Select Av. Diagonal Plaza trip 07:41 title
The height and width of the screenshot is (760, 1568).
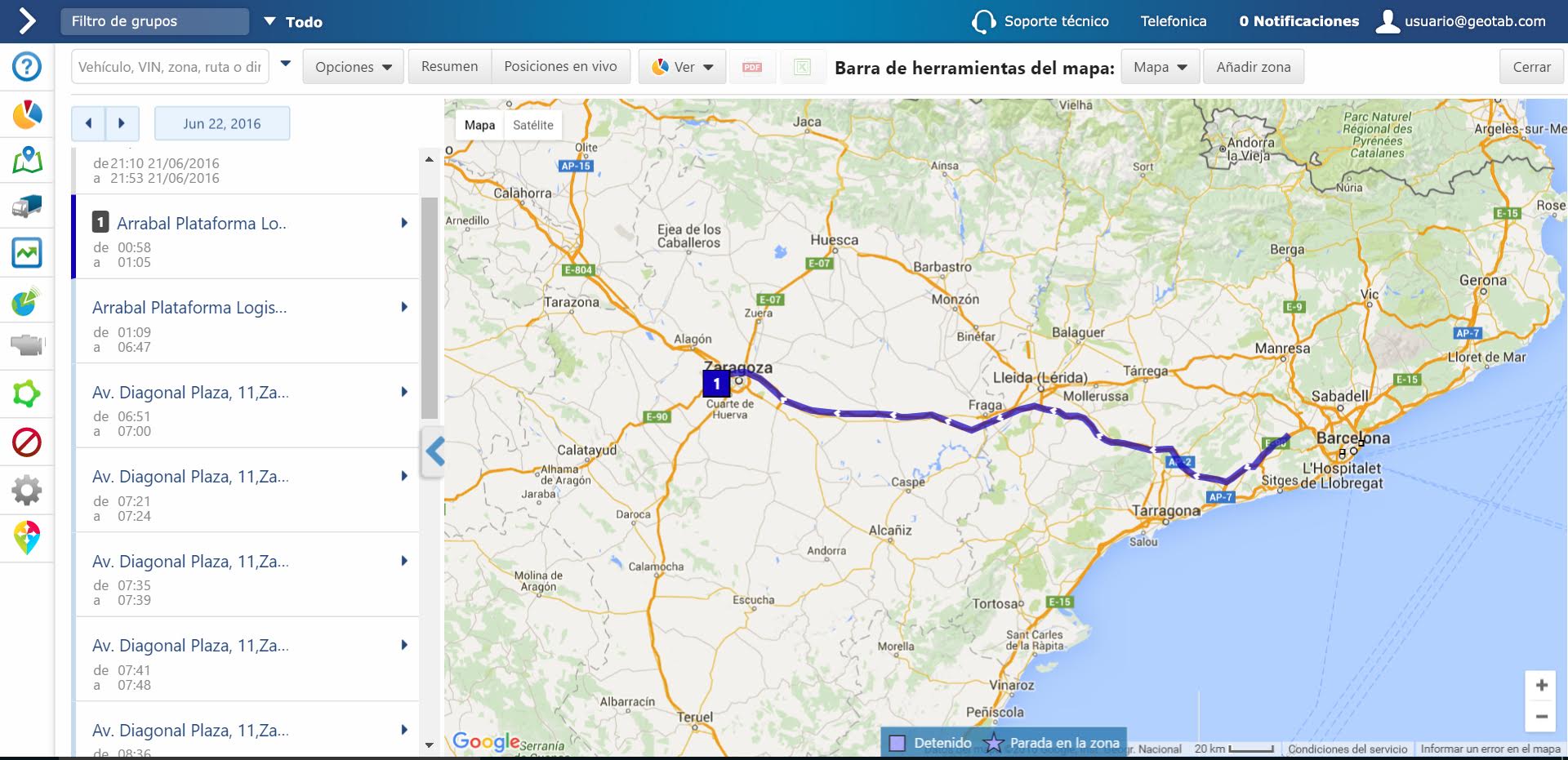190,646
